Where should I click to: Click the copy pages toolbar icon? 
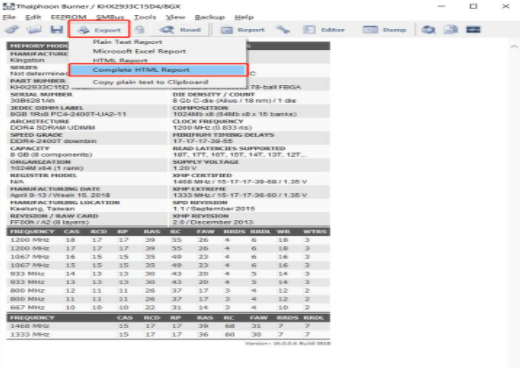tap(451, 30)
